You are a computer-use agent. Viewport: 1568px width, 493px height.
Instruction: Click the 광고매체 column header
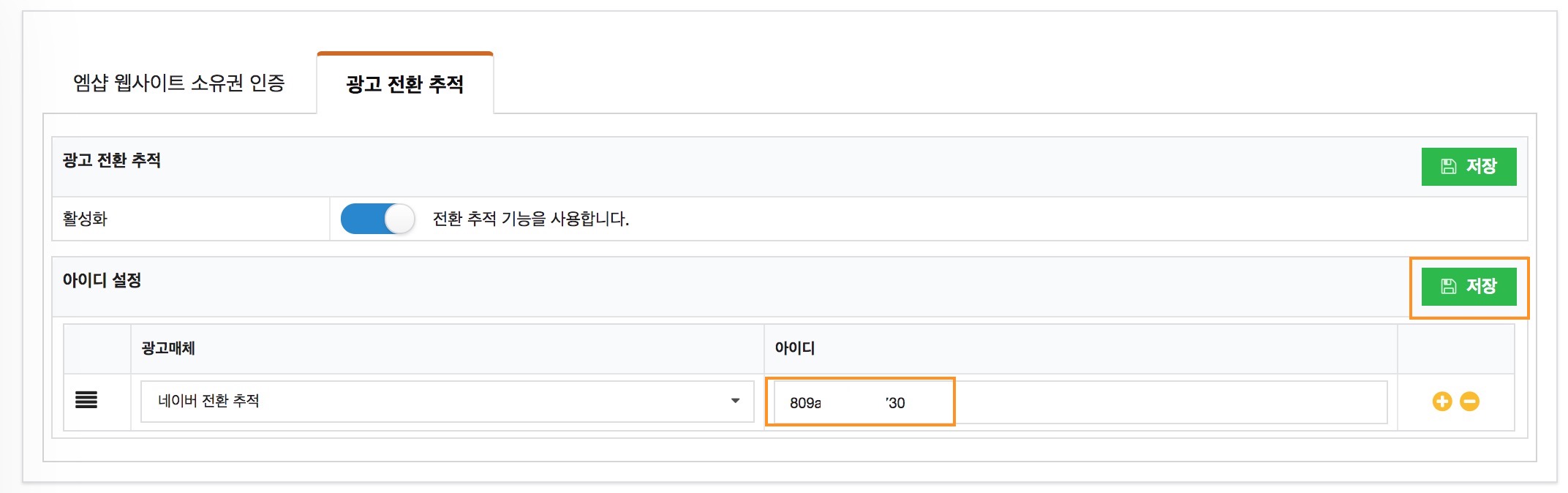pos(168,348)
